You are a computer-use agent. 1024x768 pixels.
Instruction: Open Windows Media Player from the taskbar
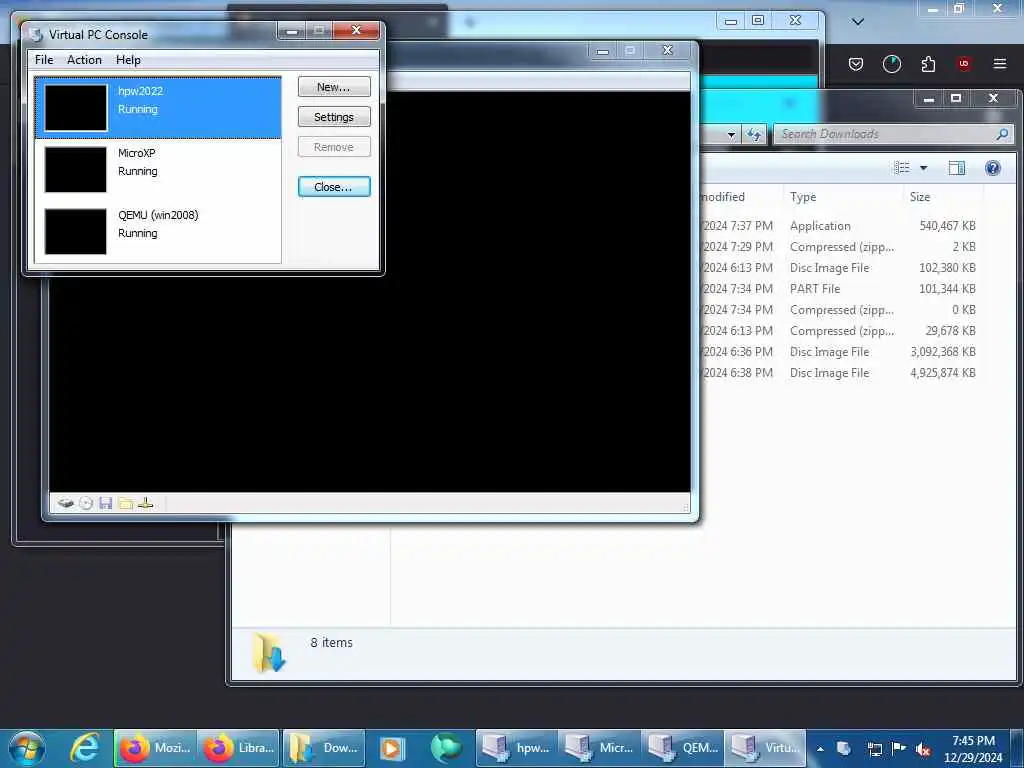pos(392,748)
